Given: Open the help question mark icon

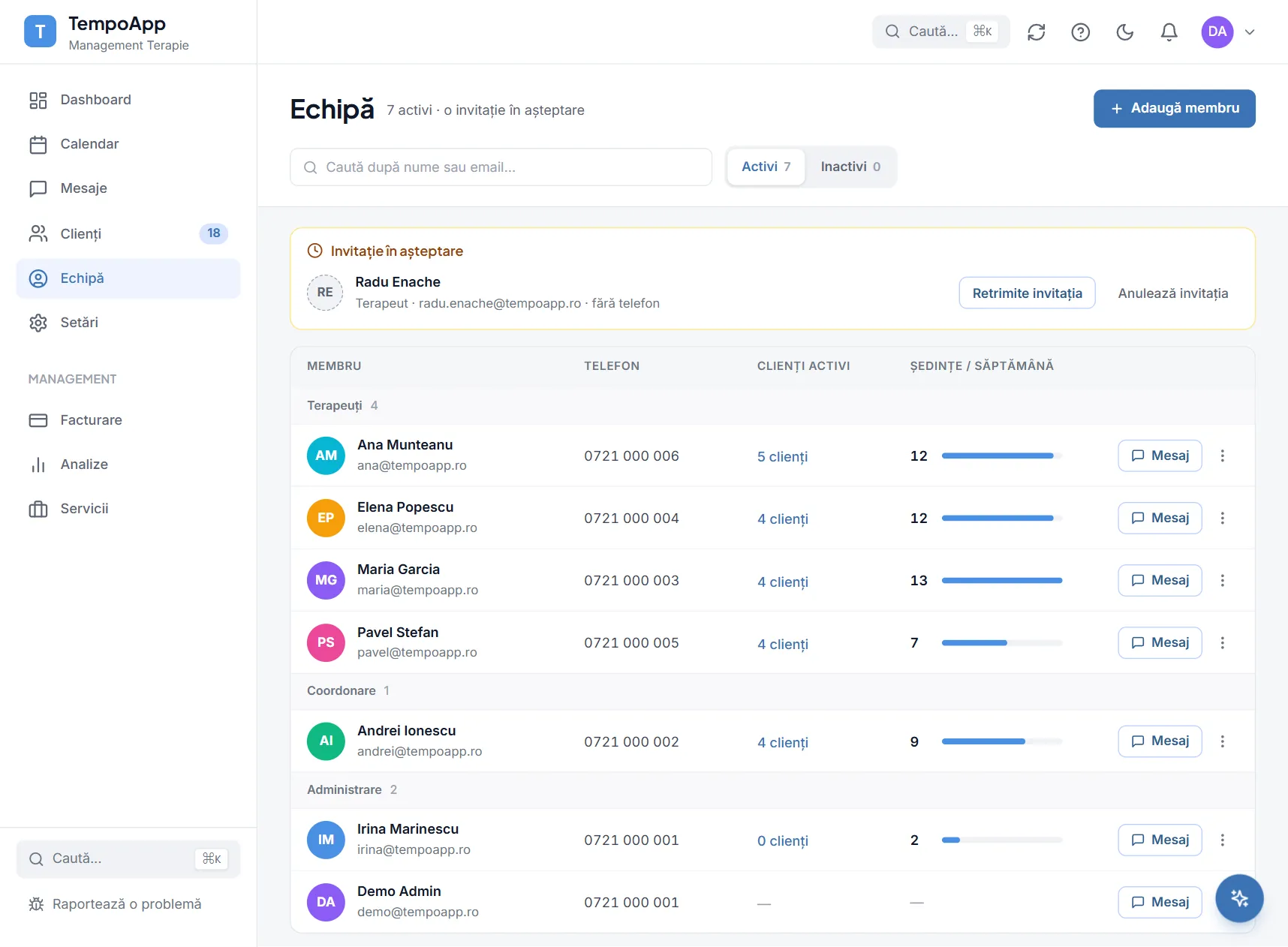Looking at the screenshot, I should 1081,32.
